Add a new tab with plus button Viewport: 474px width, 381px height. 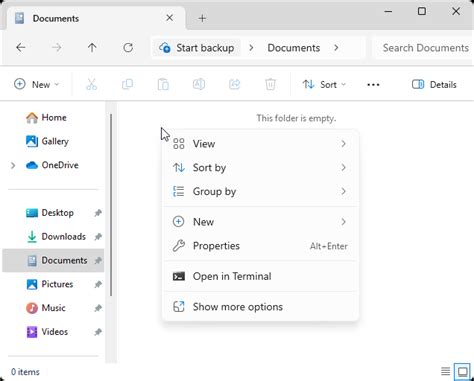tap(202, 18)
